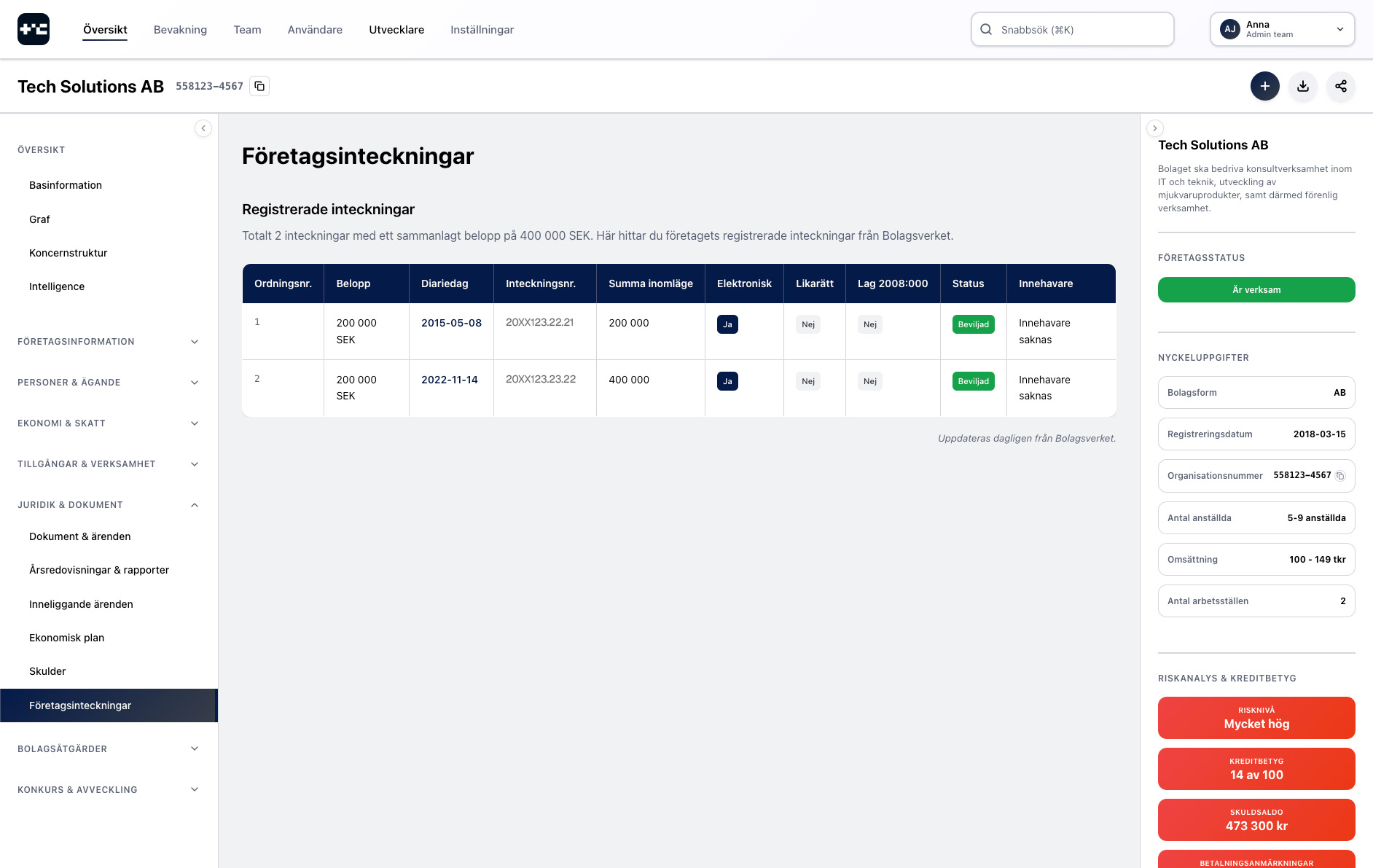Viewport: 1373px width, 868px height.
Task: Copy organization number next to company title
Action: (x=259, y=86)
